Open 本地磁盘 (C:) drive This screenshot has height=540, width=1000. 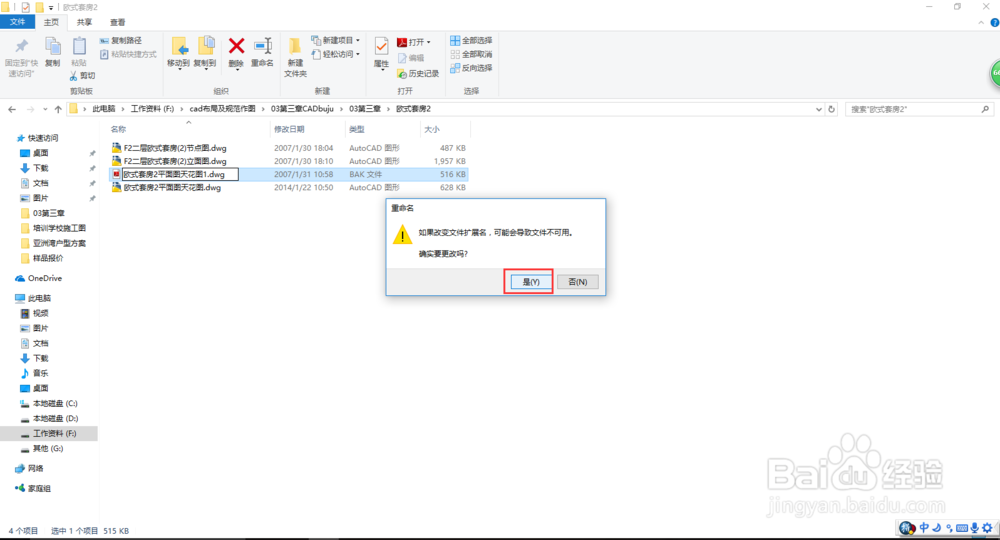coord(55,404)
